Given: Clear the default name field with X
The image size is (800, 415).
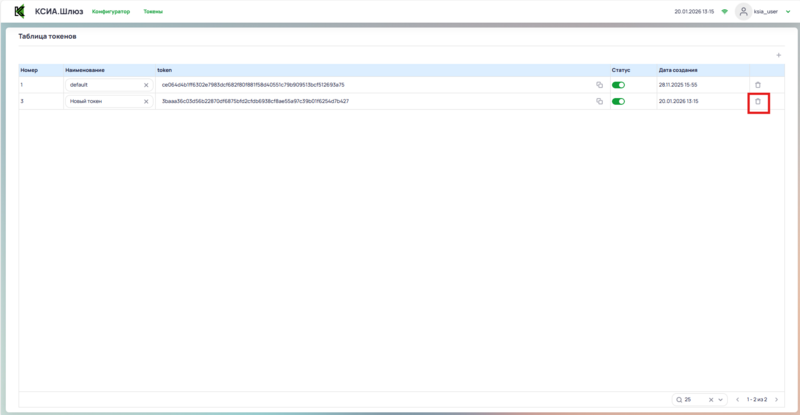Looking at the screenshot, I should click(146, 85).
